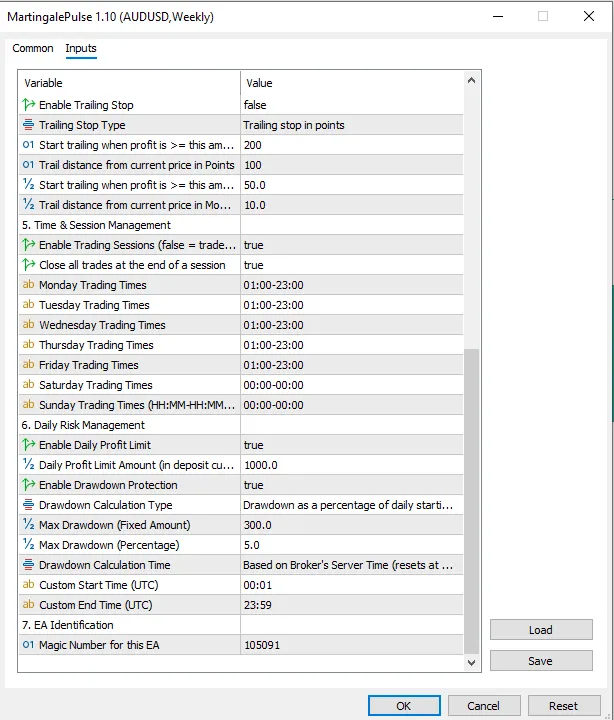Screen dimensions: 614x720
Task: Click the scrollbar's down arrow
Action: 472,662
